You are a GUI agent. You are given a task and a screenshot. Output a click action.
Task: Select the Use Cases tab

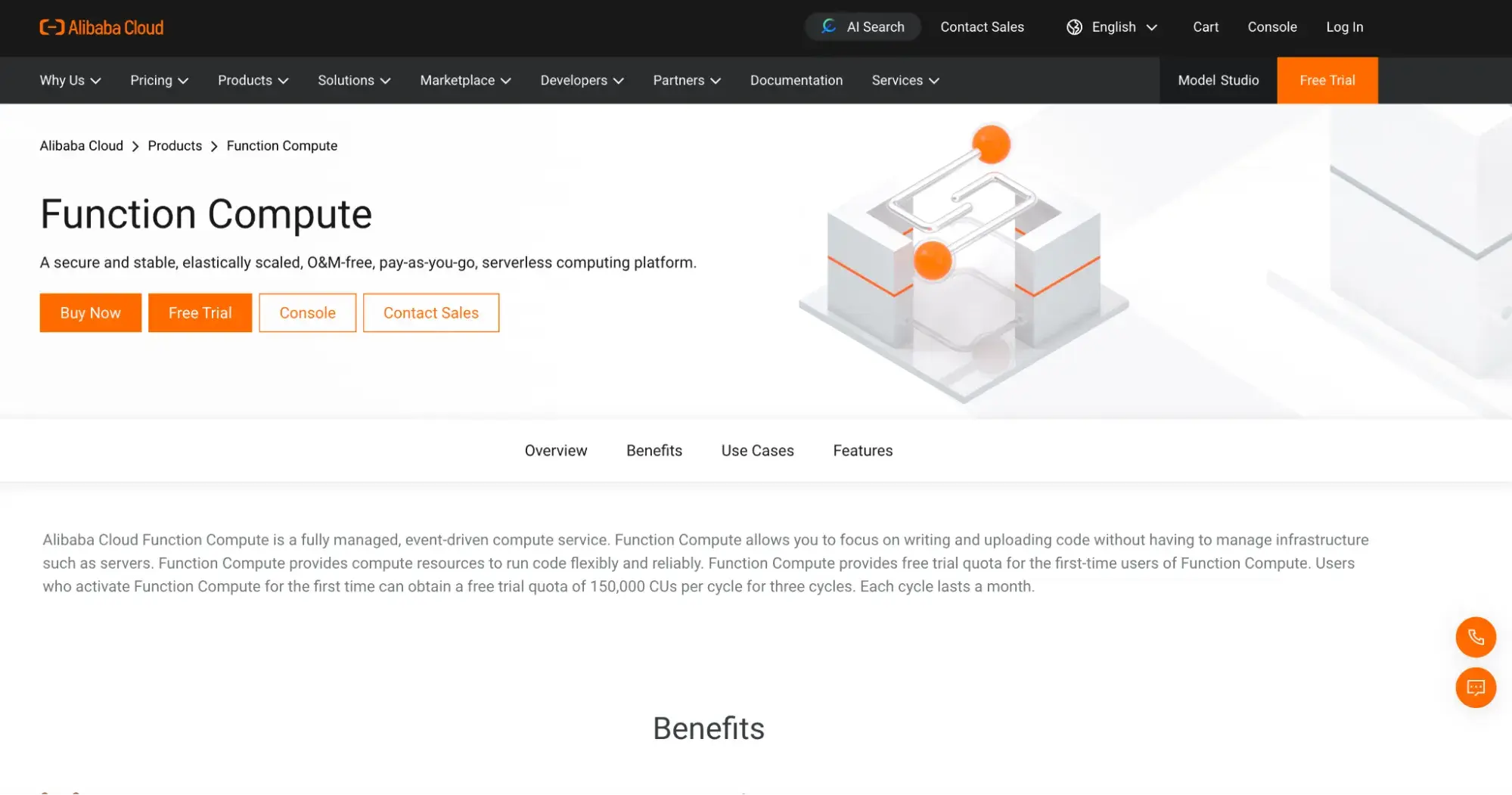coord(757,451)
